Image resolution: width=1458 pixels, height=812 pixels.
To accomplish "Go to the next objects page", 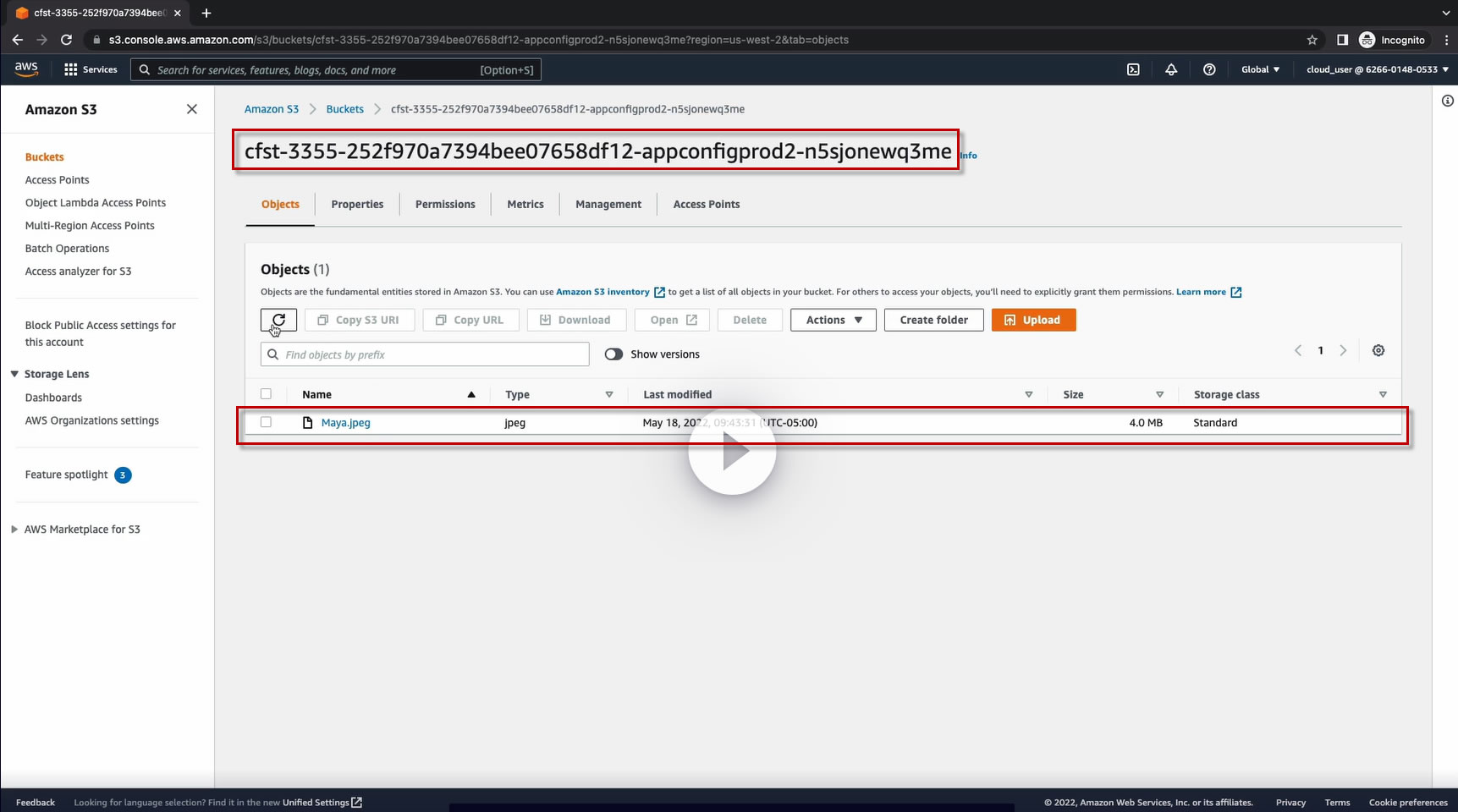I will (x=1343, y=350).
